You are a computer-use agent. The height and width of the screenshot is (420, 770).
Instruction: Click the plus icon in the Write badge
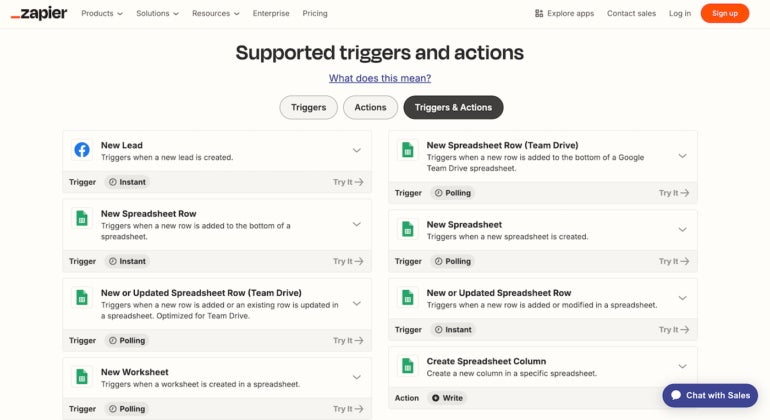(x=436, y=398)
